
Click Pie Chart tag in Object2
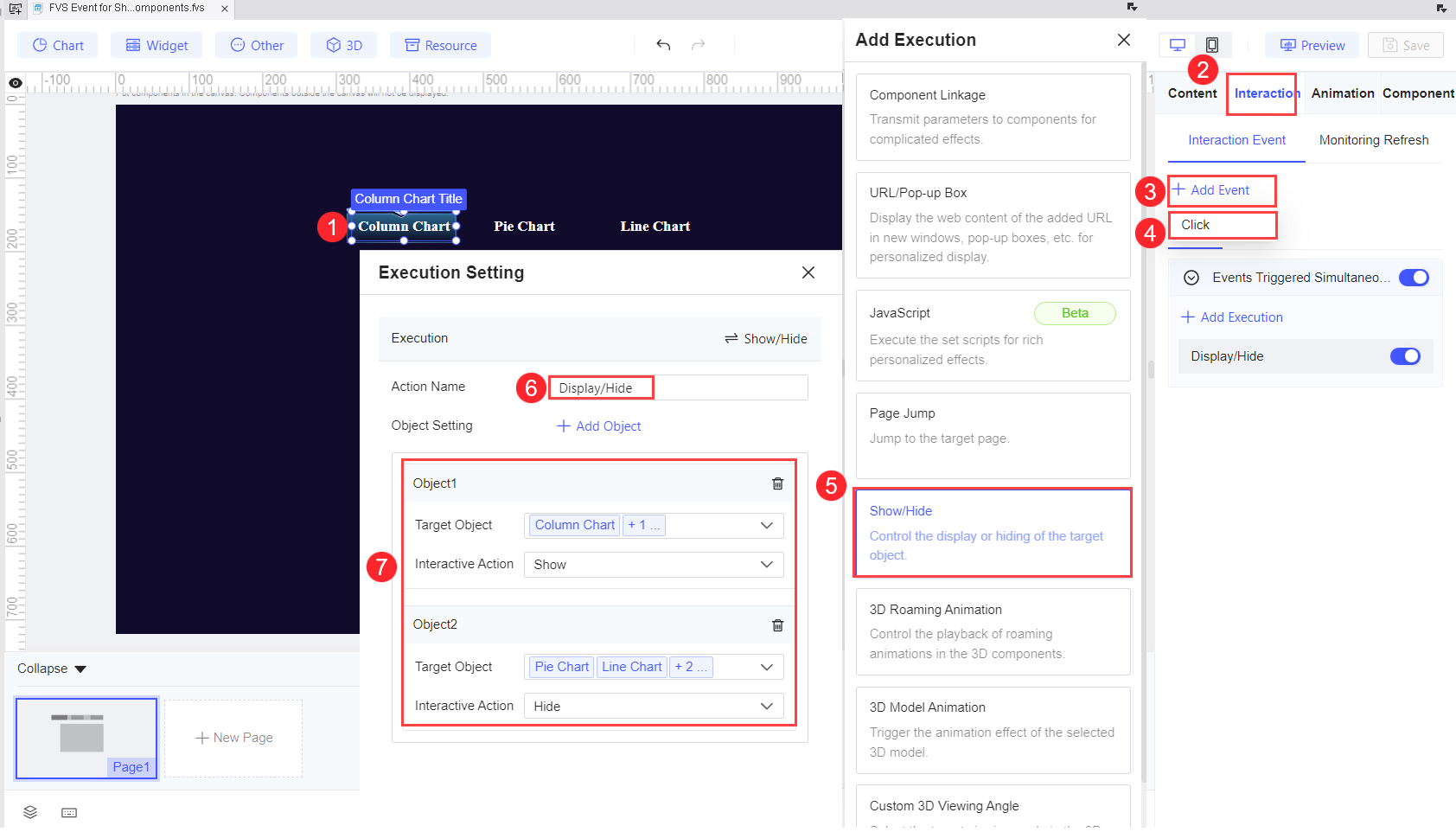[x=561, y=667]
